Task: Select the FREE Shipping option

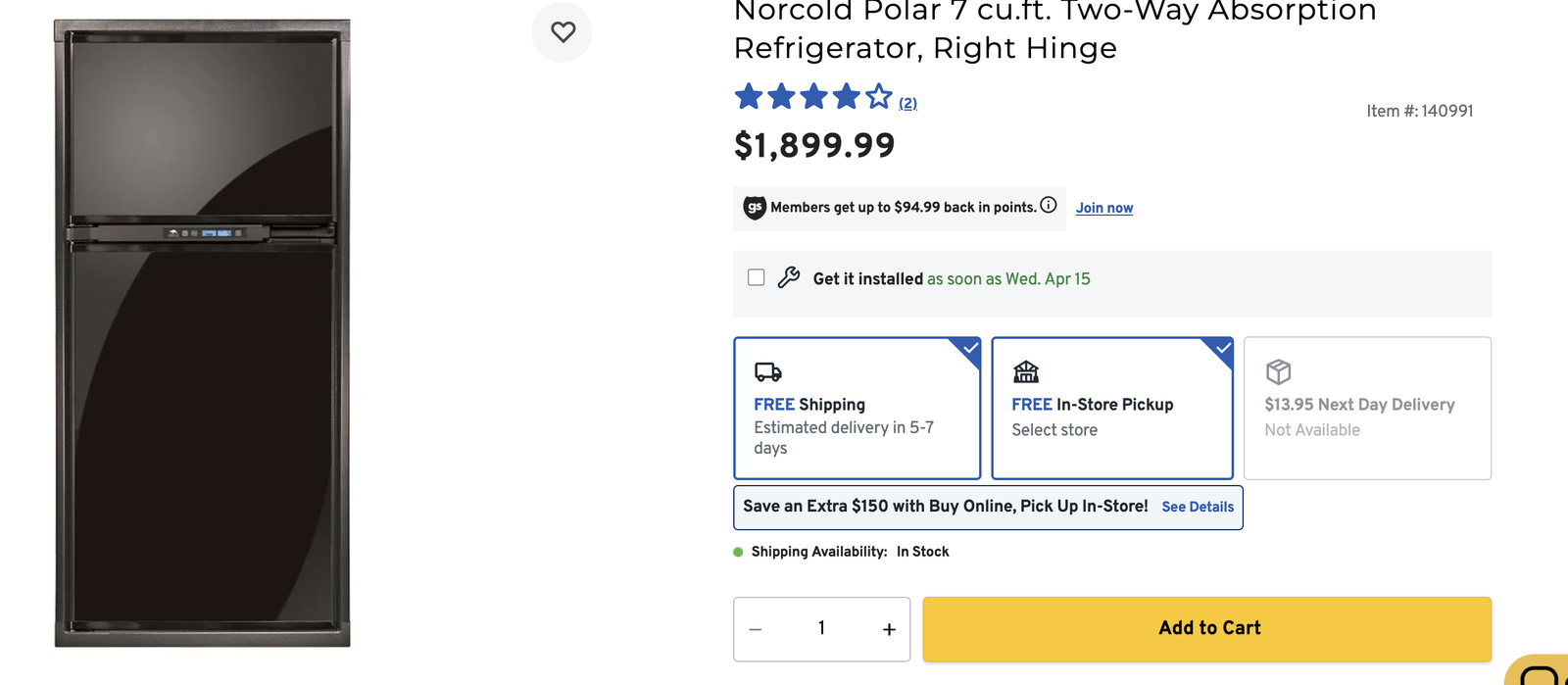Action: click(857, 409)
